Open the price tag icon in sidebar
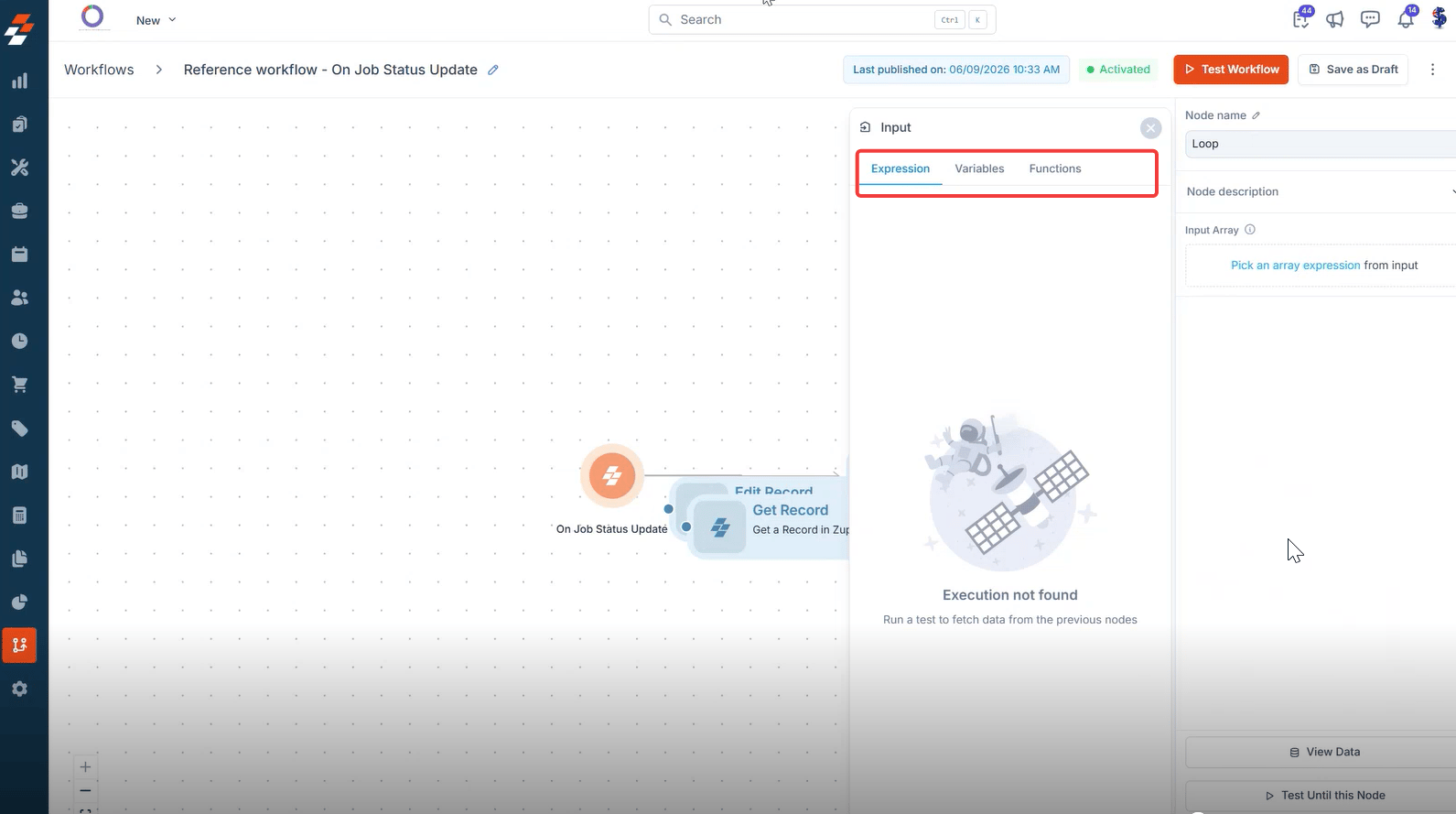 [19, 429]
